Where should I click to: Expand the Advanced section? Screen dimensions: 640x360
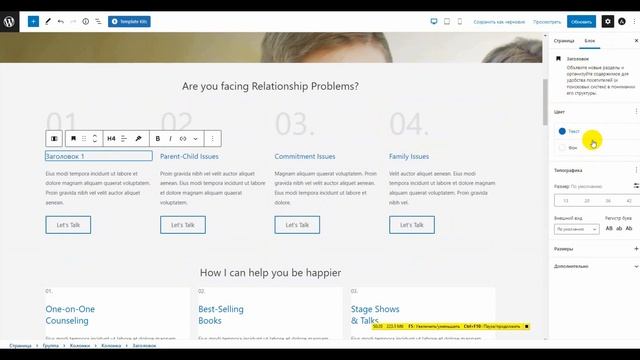[596, 266]
